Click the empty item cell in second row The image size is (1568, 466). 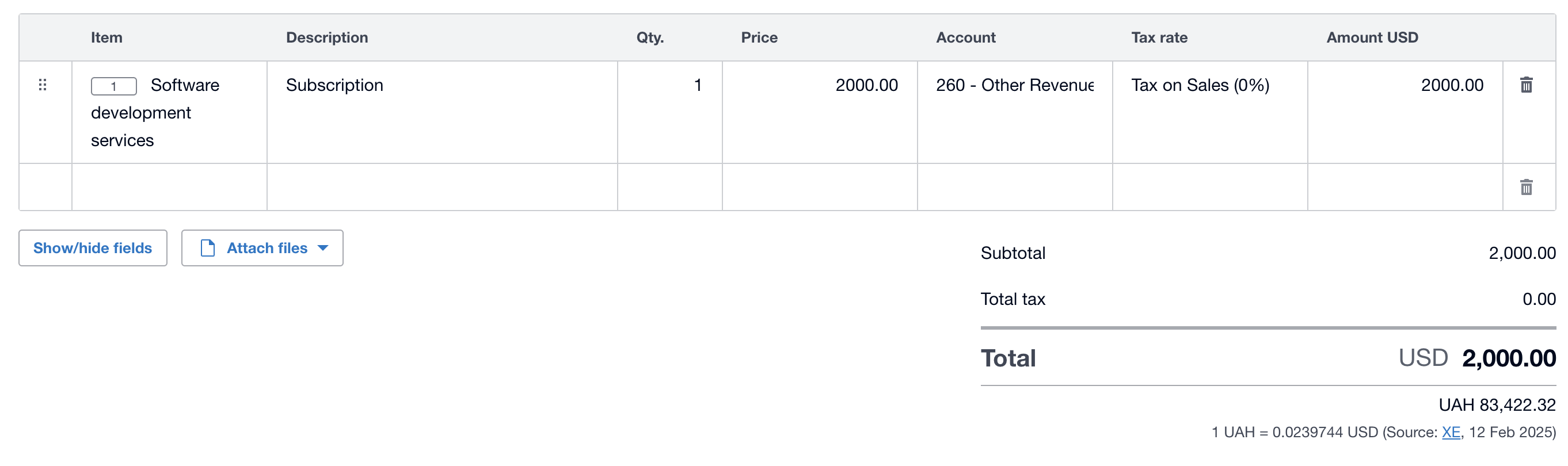pyautogui.click(x=169, y=187)
